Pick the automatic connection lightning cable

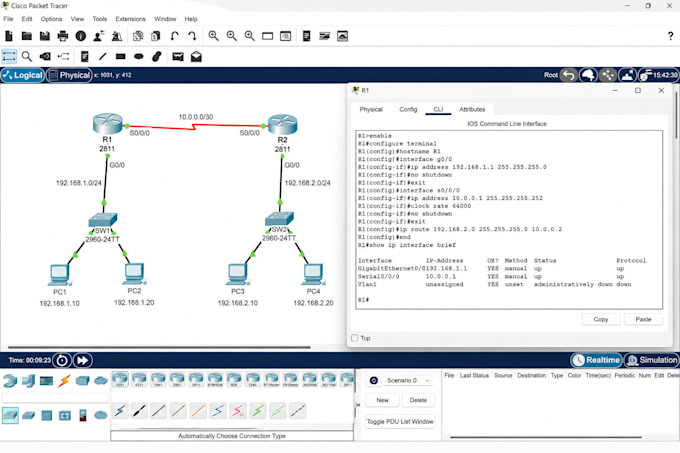coord(120,411)
